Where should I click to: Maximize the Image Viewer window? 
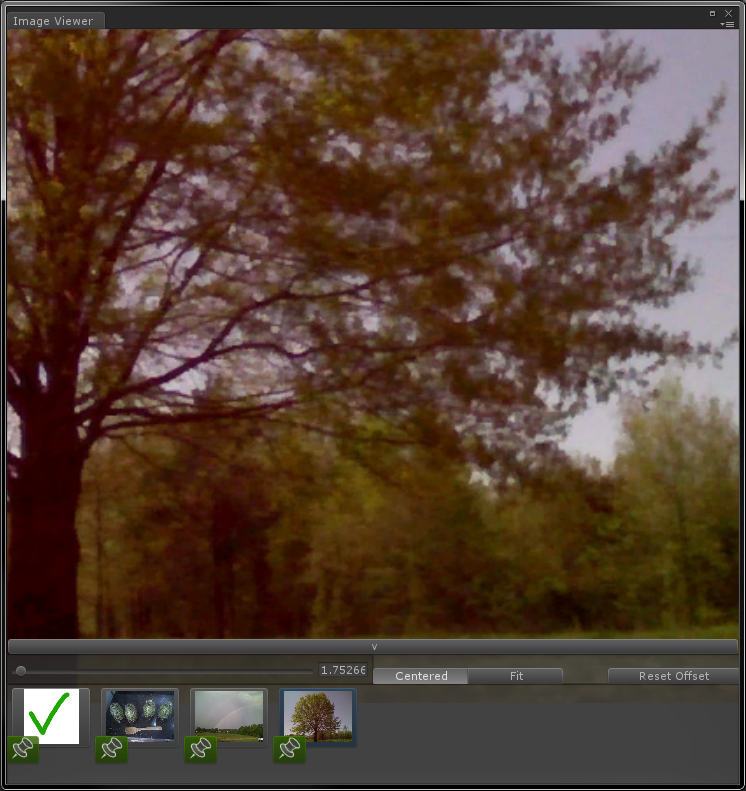[712, 13]
